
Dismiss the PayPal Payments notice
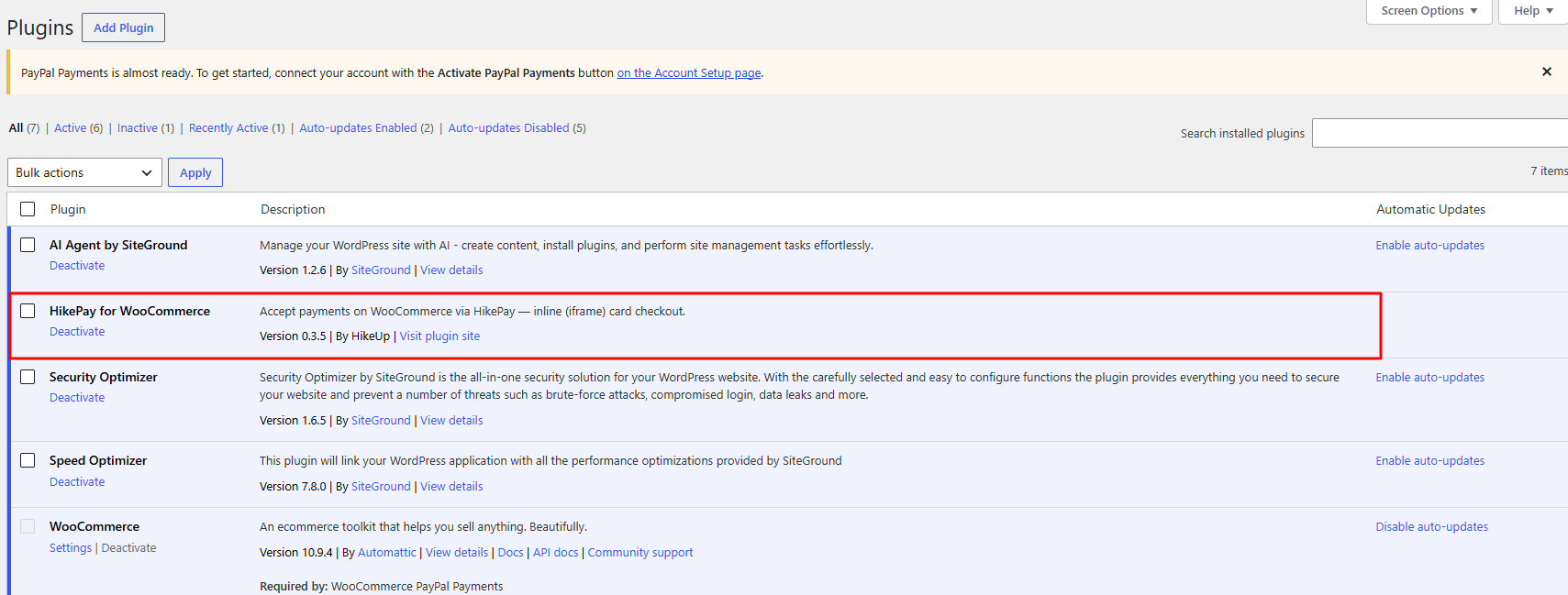coord(1546,72)
